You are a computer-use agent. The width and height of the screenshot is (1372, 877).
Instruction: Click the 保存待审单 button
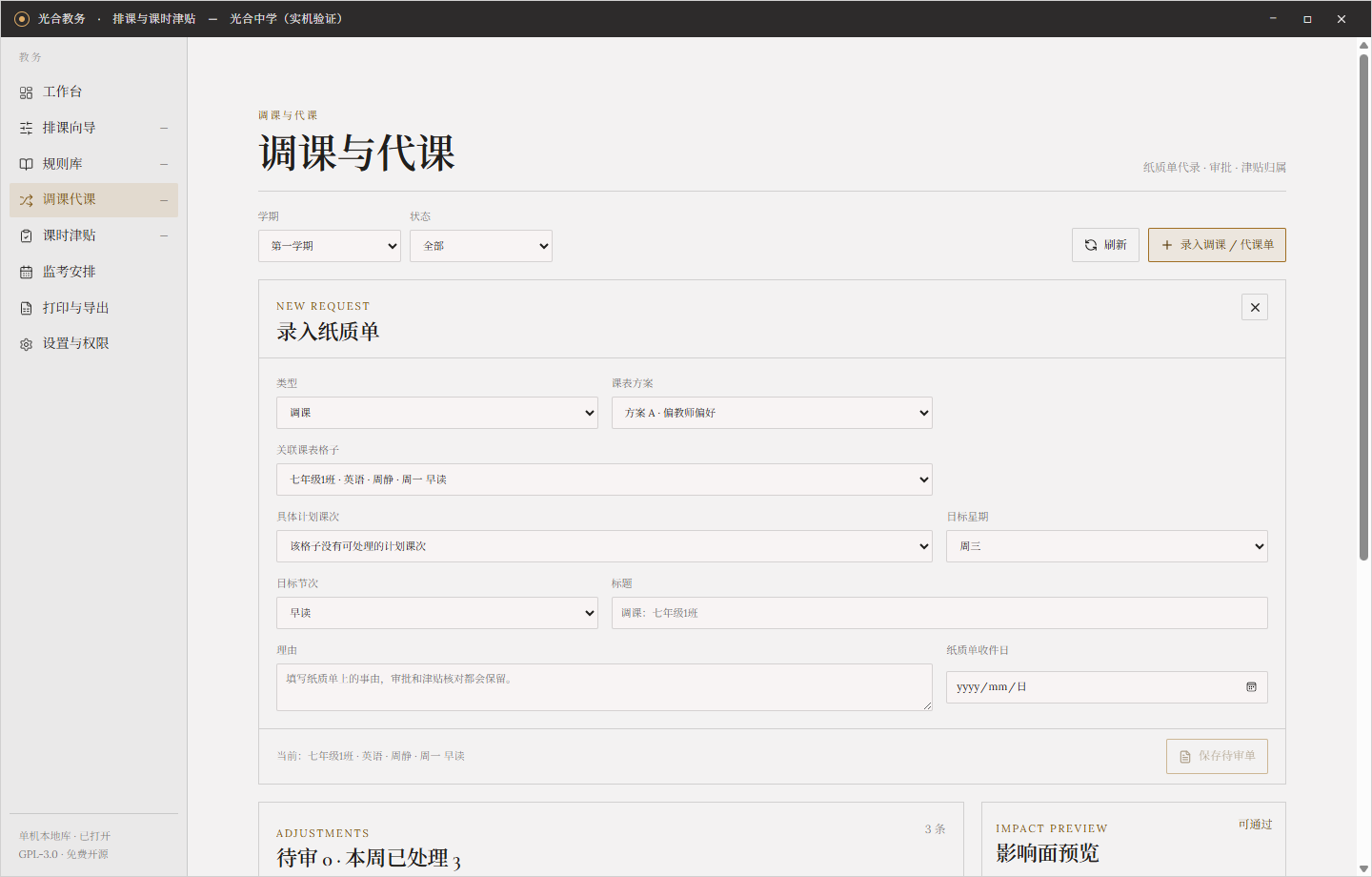[x=1217, y=756]
